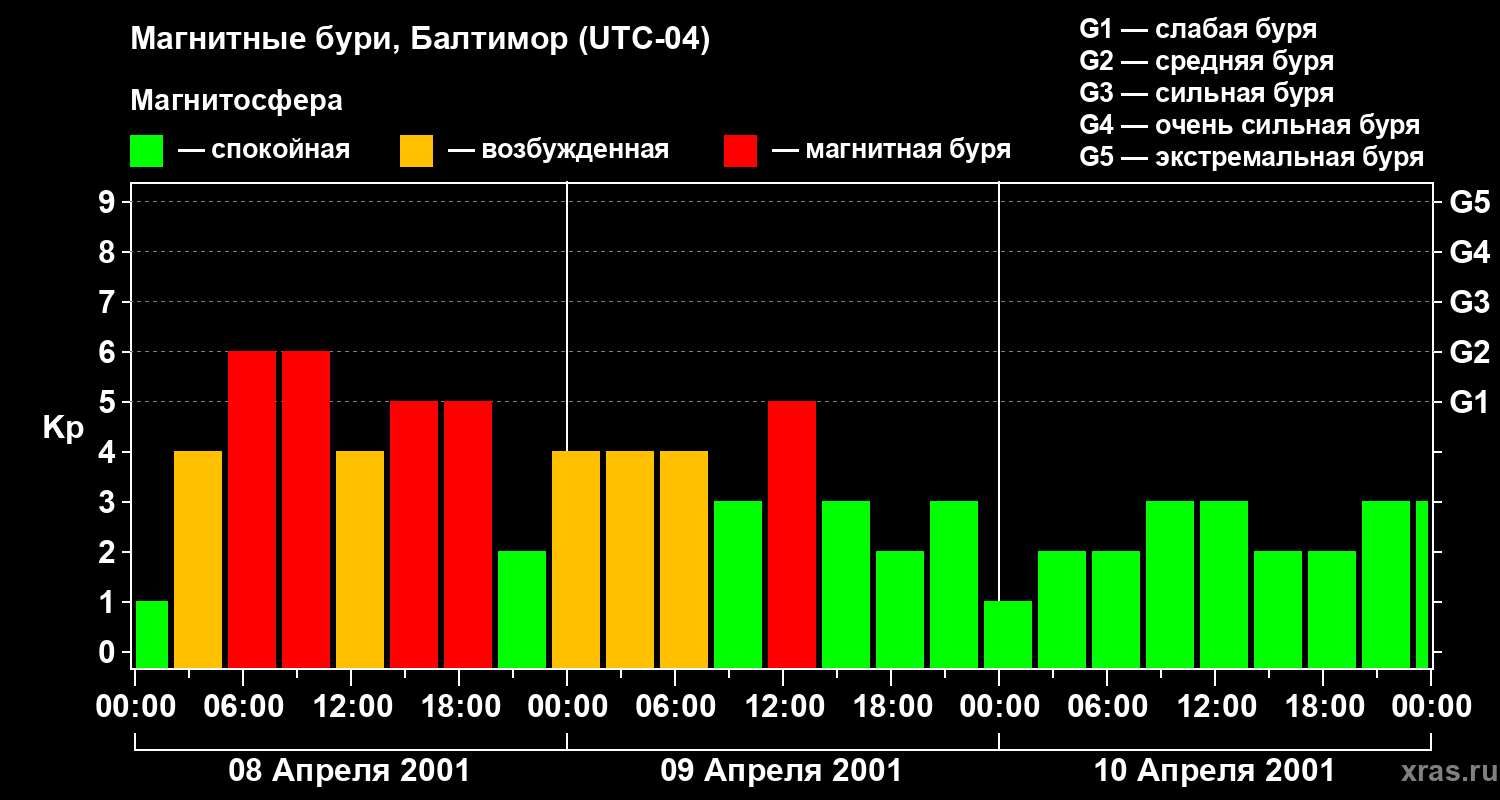
Task: Click the 06:00 time label for 10 April
Action: [1107, 707]
